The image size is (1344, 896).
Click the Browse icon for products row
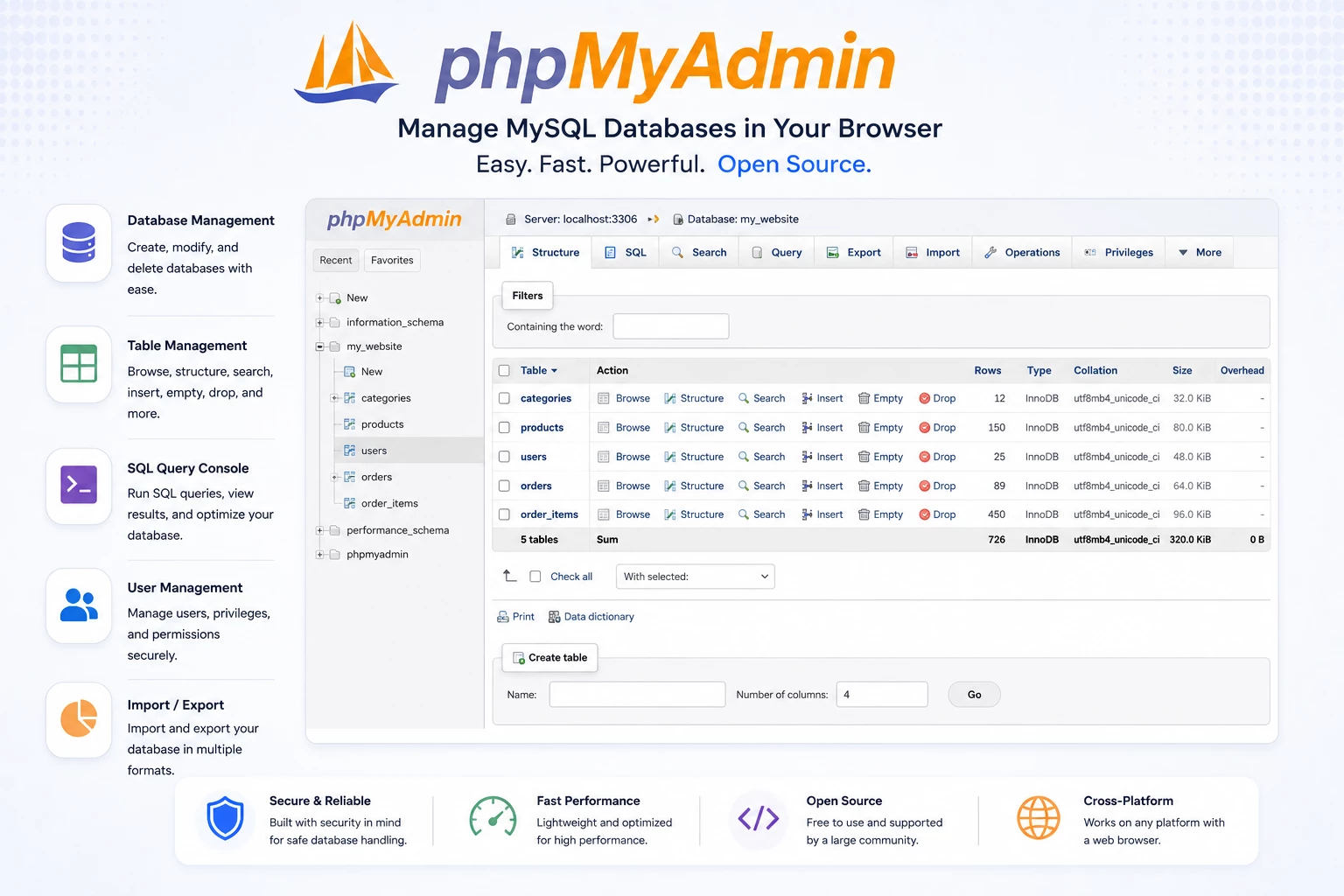(604, 428)
